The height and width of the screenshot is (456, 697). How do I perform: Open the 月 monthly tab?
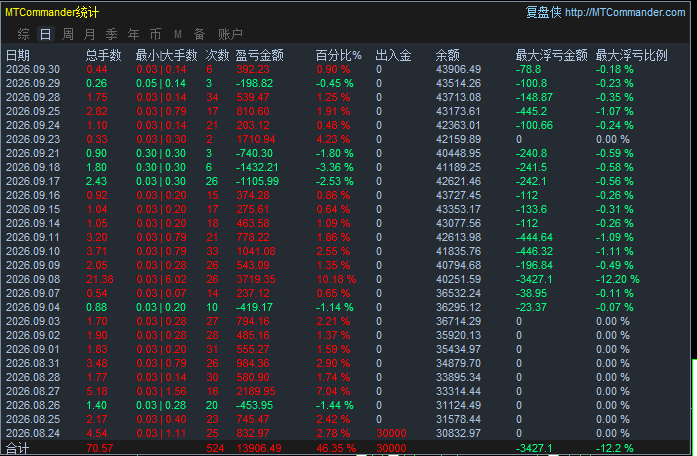89,34
